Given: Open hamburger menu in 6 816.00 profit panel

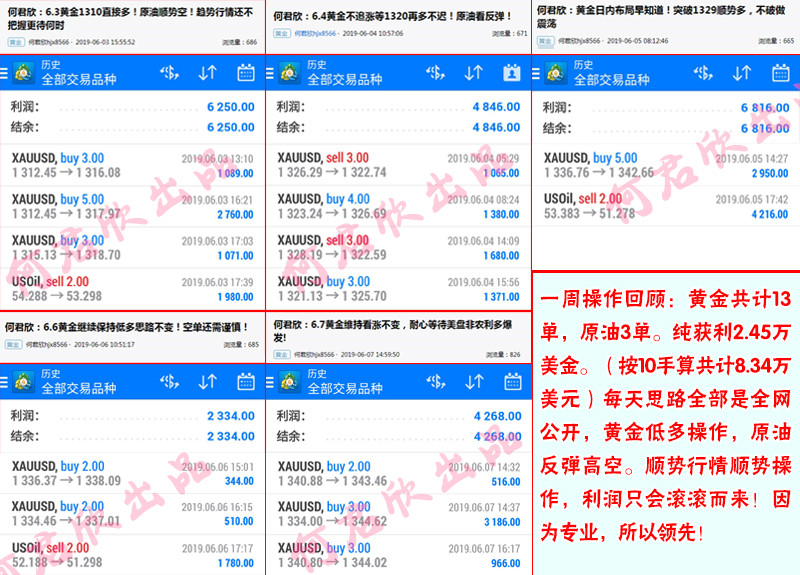Looking at the screenshot, I should tap(536, 73).
